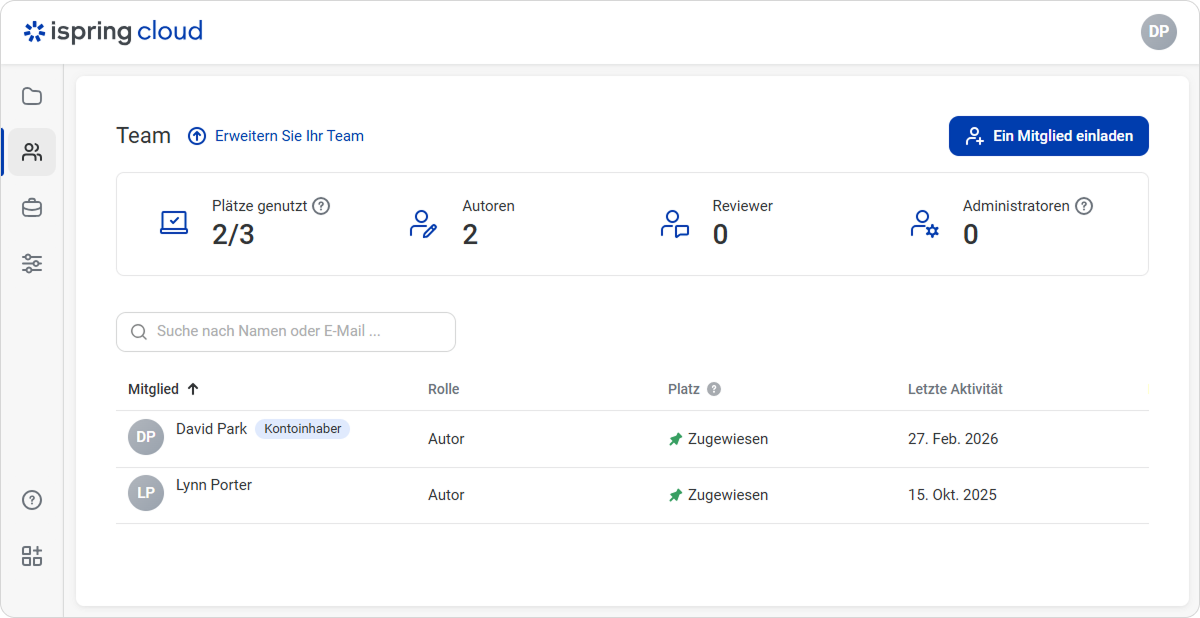The height and width of the screenshot is (618, 1200).
Task: Click the magnifier icon in search box
Action: click(139, 332)
